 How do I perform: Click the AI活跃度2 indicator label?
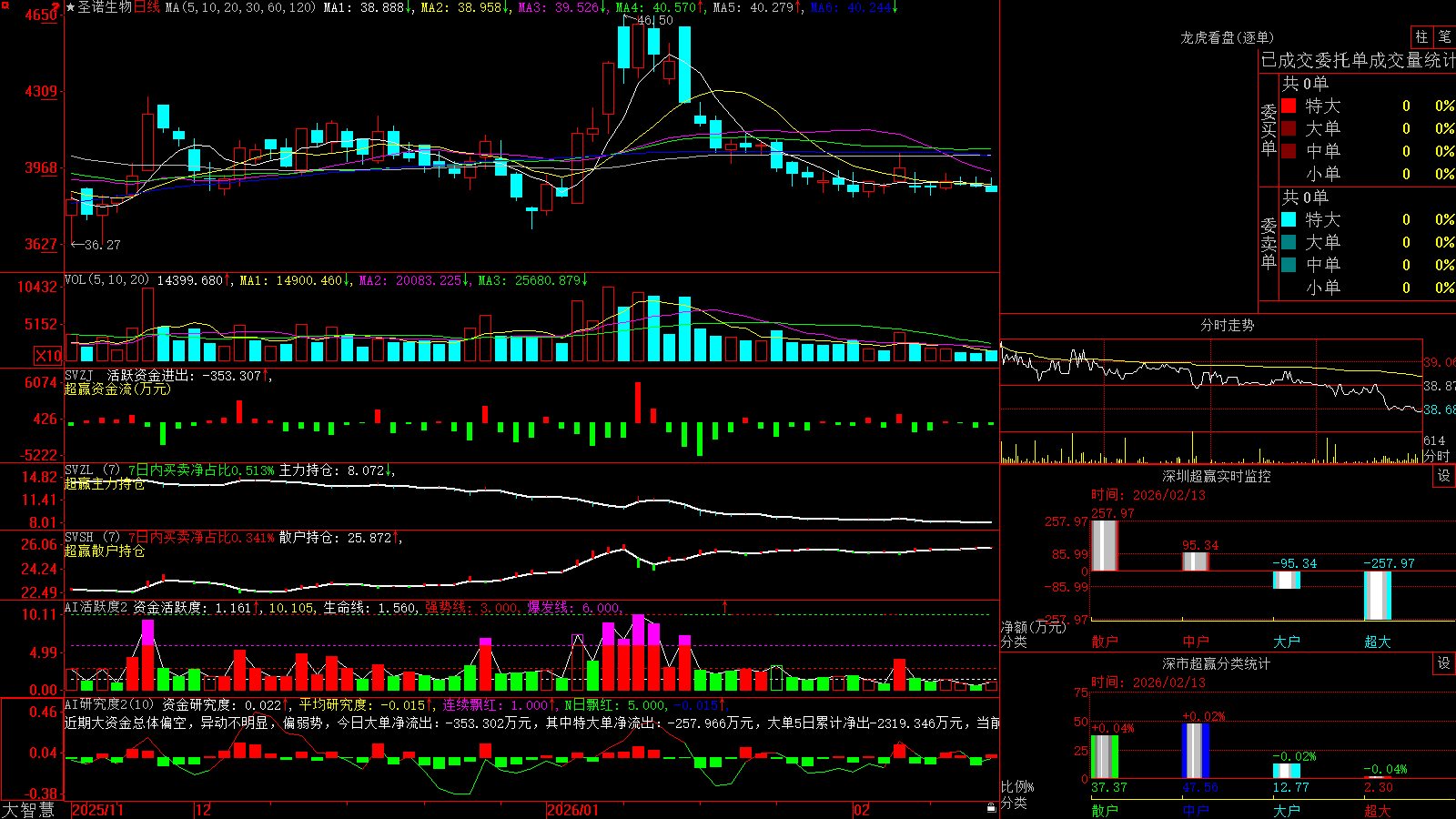(x=96, y=607)
